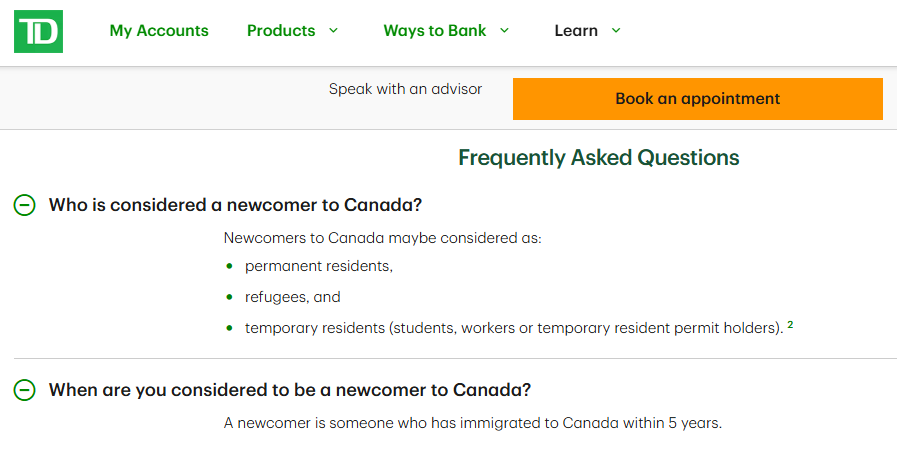Expand the Ways to Bank chevron
Image resolution: width=897 pixels, height=451 pixels.
pyautogui.click(x=504, y=31)
